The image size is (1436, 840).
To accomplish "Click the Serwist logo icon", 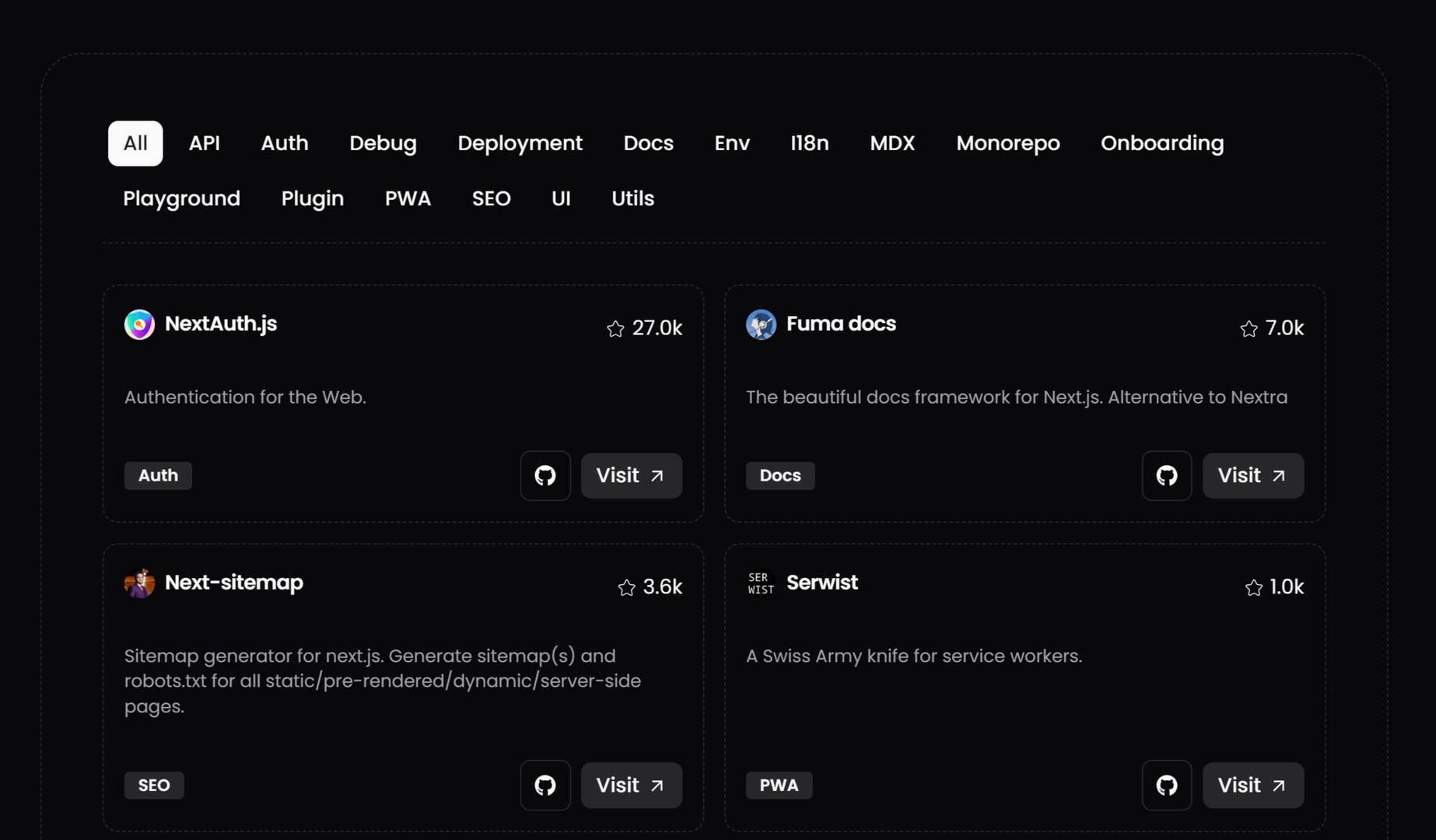I will [x=761, y=583].
